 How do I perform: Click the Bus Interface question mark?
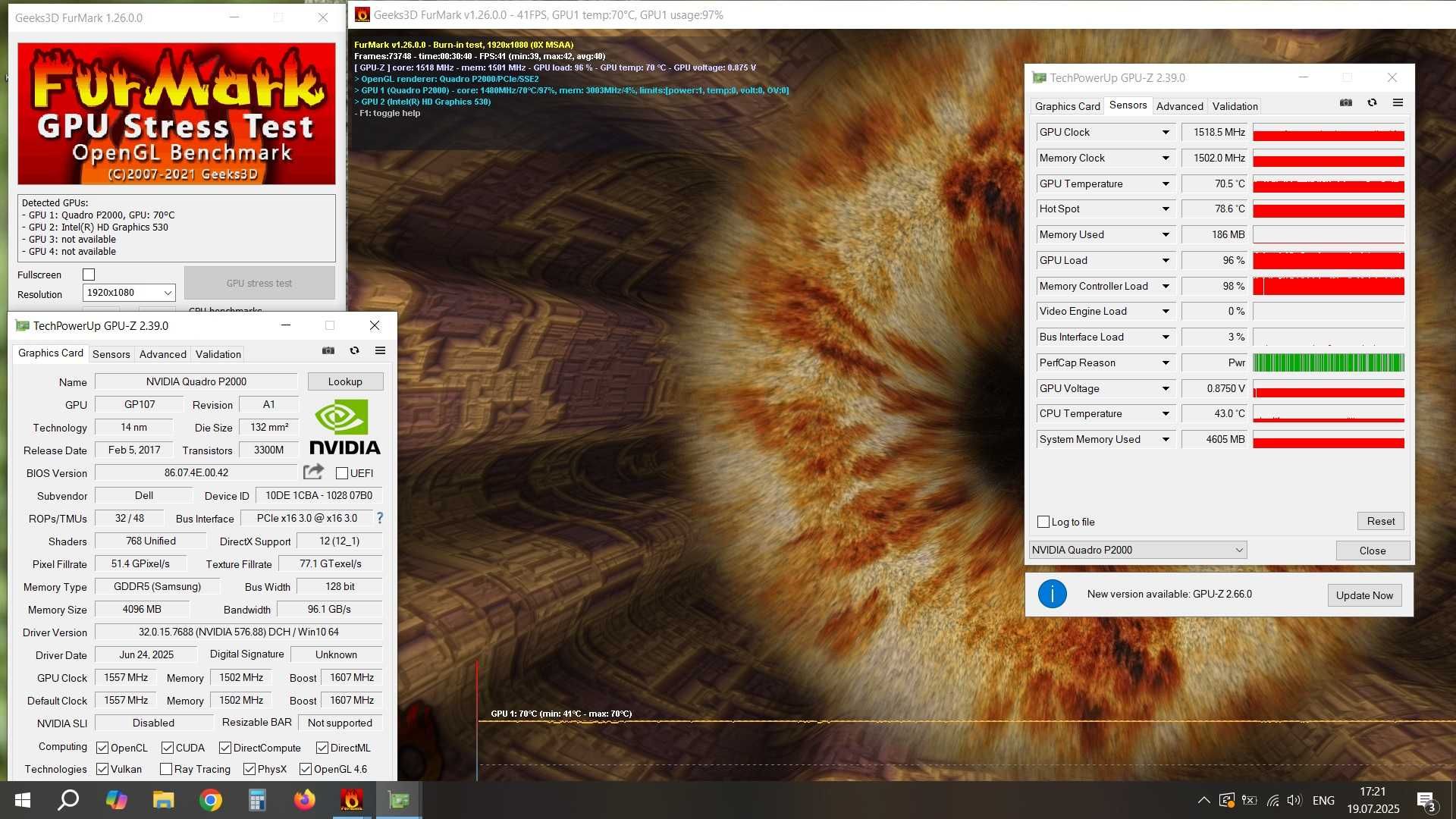pos(380,518)
